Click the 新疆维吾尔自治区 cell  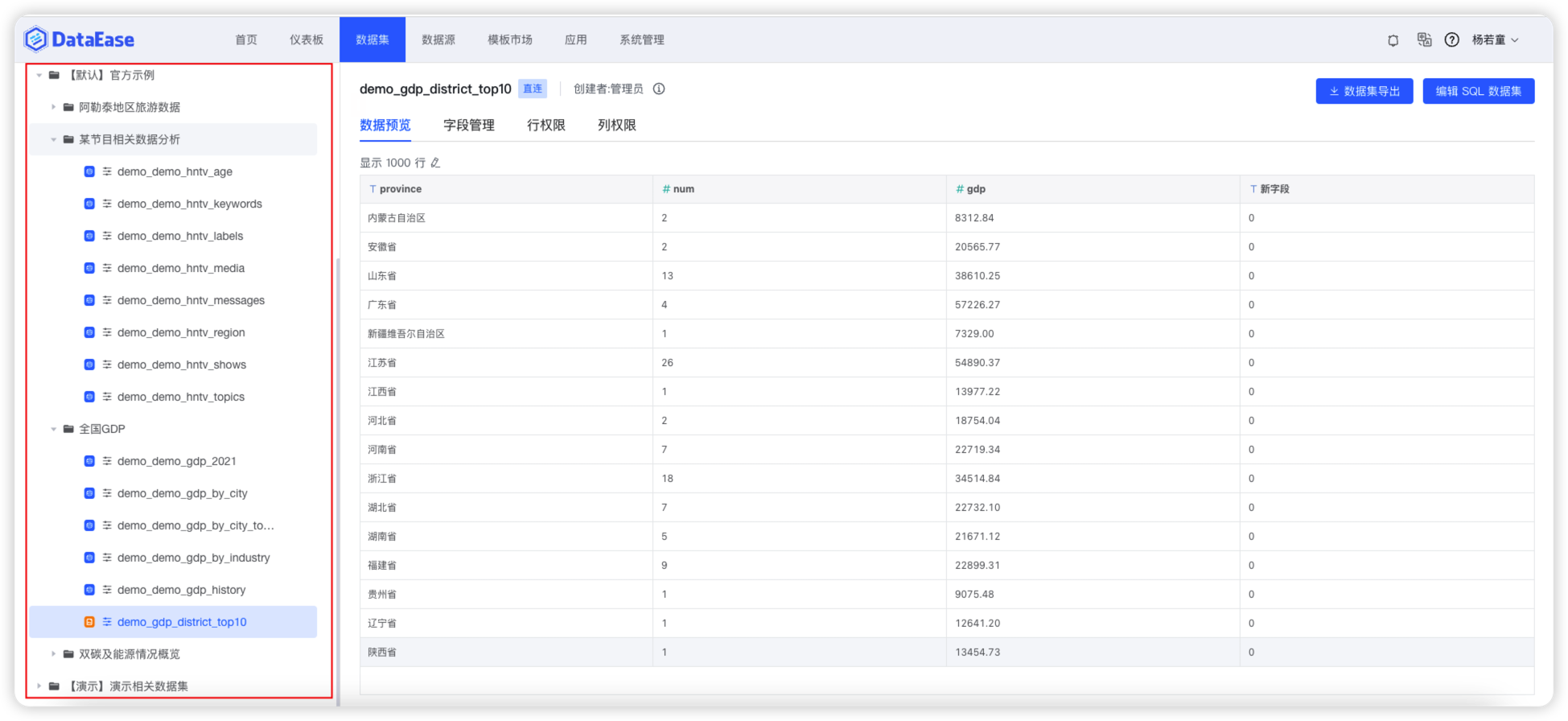click(506, 334)
